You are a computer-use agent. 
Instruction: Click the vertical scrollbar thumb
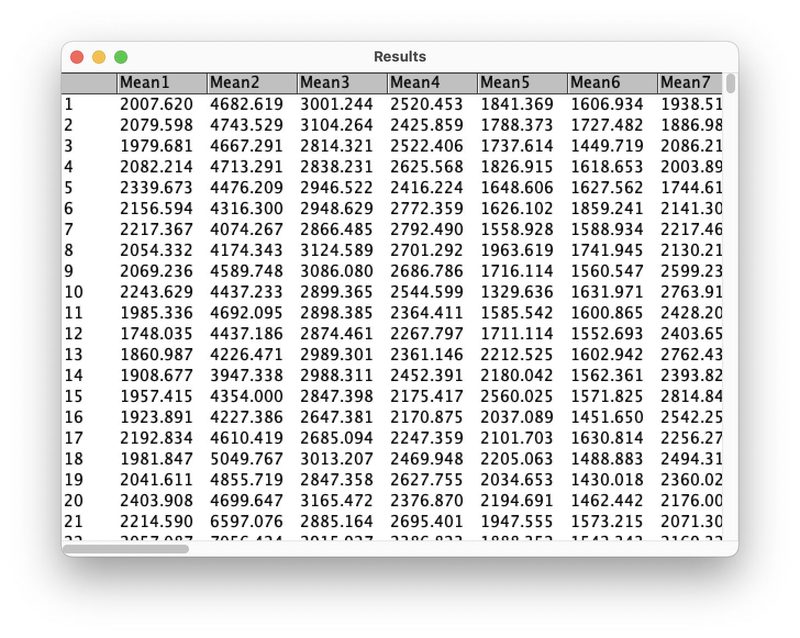[731, 83]
